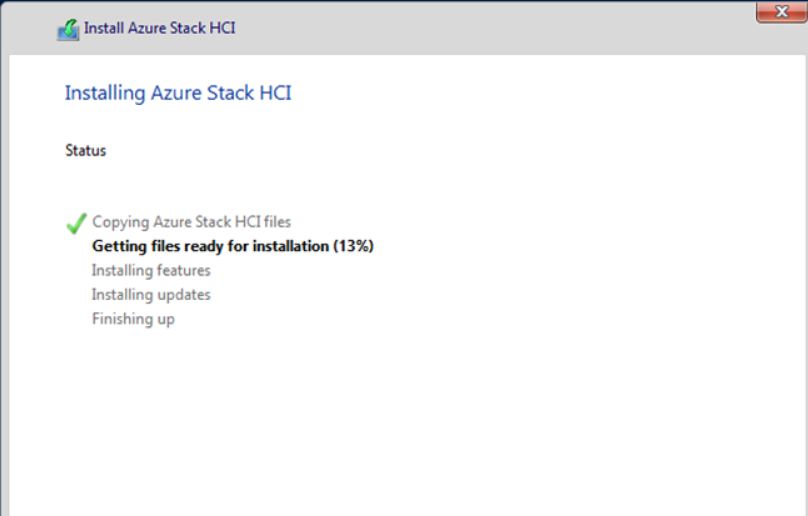Click the installer setup icon in title bar
The width and height of the screenshot is (808, 516).
(x=67, y=30)
